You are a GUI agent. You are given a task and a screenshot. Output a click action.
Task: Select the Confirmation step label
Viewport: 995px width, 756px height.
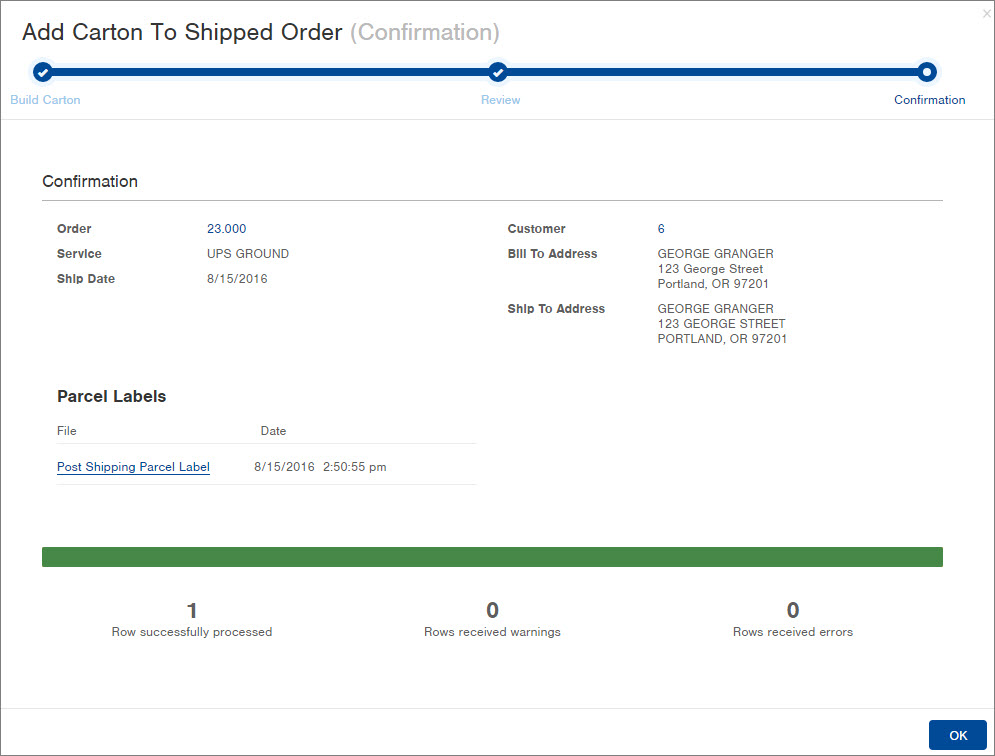(929, 100)
